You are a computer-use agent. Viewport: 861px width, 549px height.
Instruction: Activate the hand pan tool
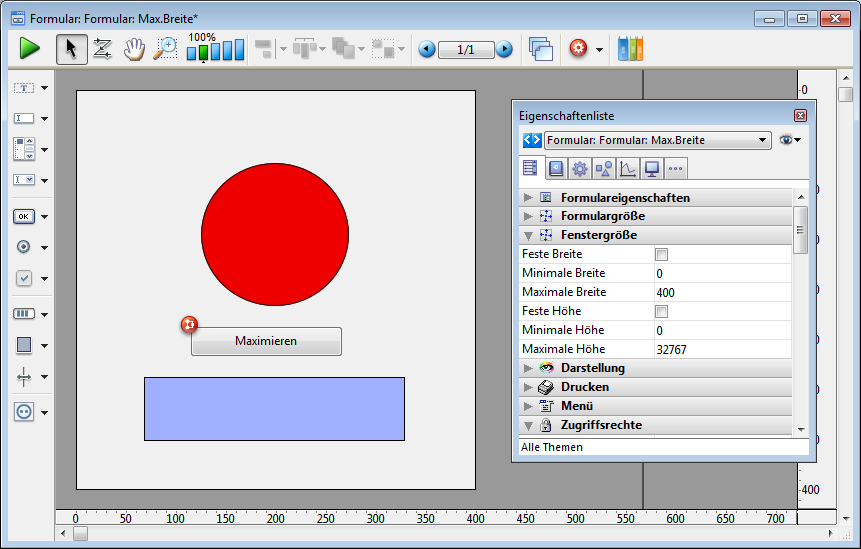134,49
